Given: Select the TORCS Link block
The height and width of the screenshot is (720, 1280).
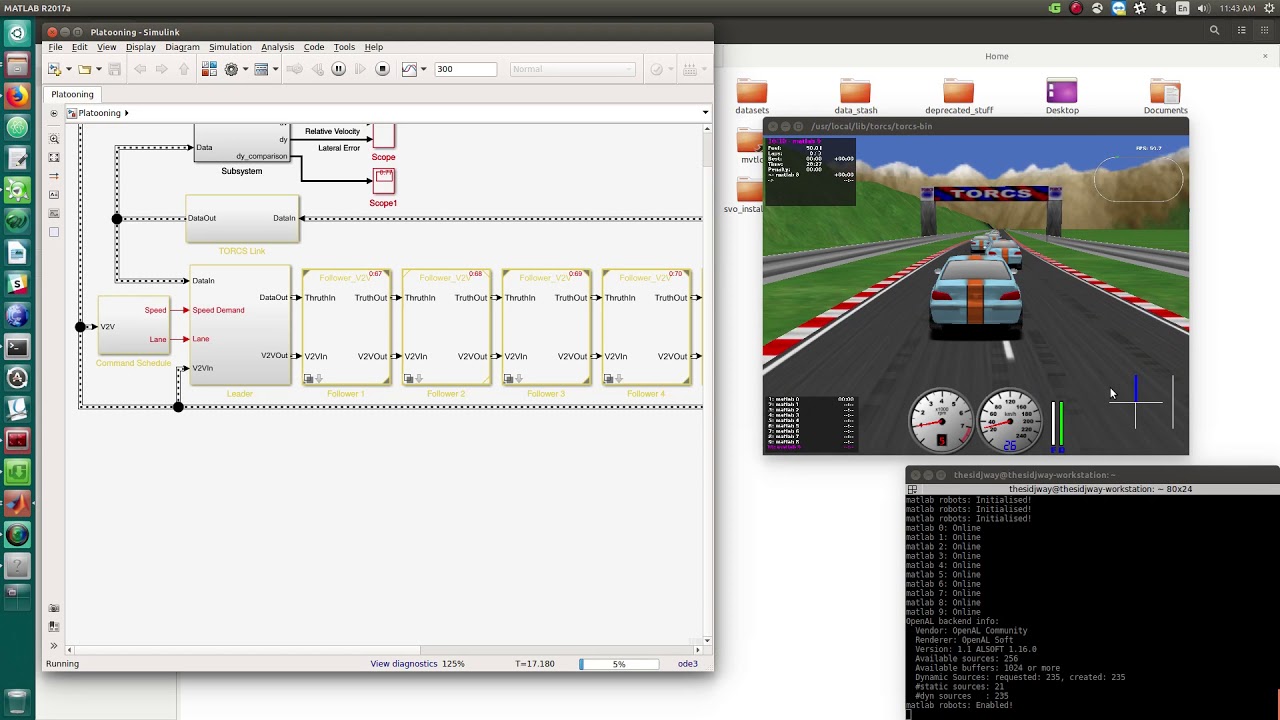Looking at the screenshot, I should pos(242,219).
